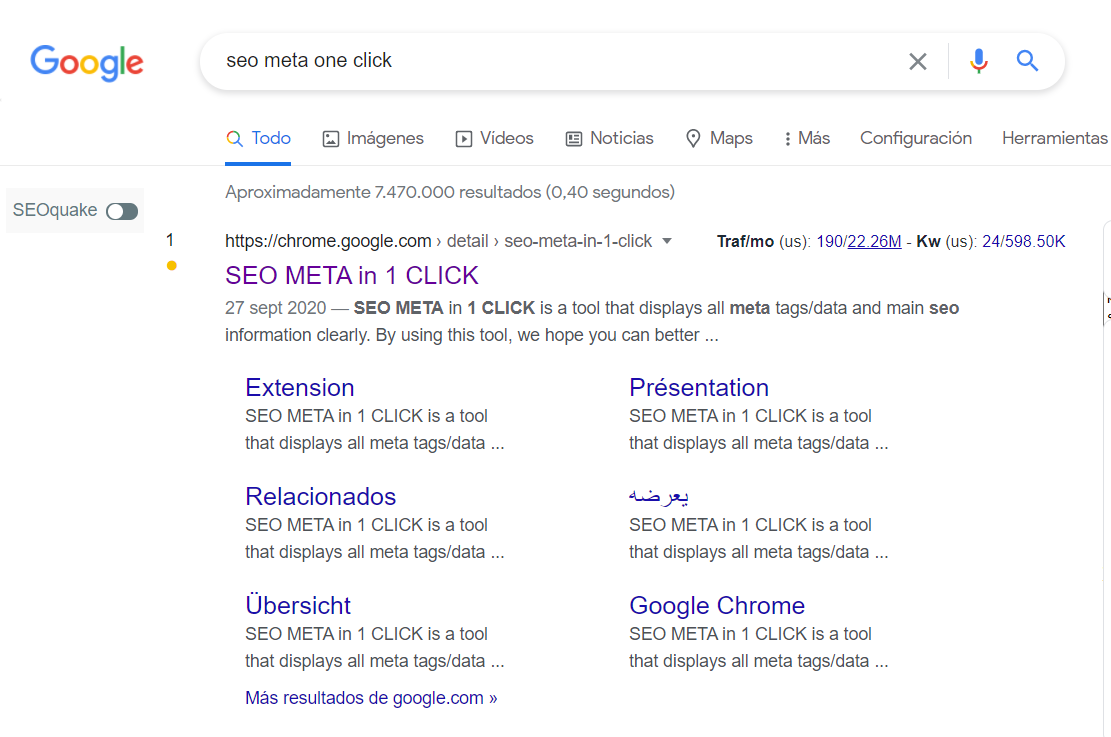Viewport: 1111px width, 737px height.
Task: Open the SEO META in 1 CLICK result
Action: pyautogui.click(x=351, y=276)
